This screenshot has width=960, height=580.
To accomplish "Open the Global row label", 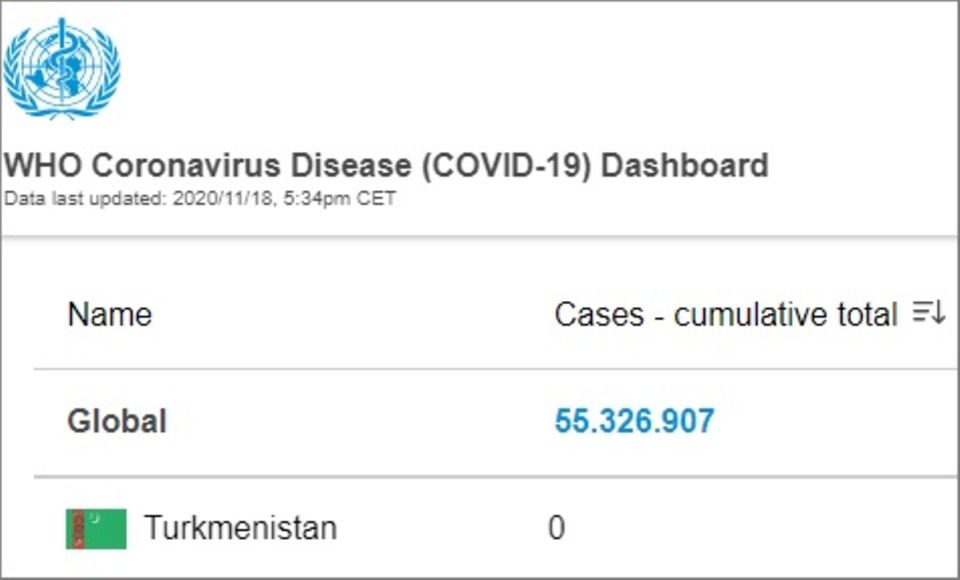I will pos(117,421).
